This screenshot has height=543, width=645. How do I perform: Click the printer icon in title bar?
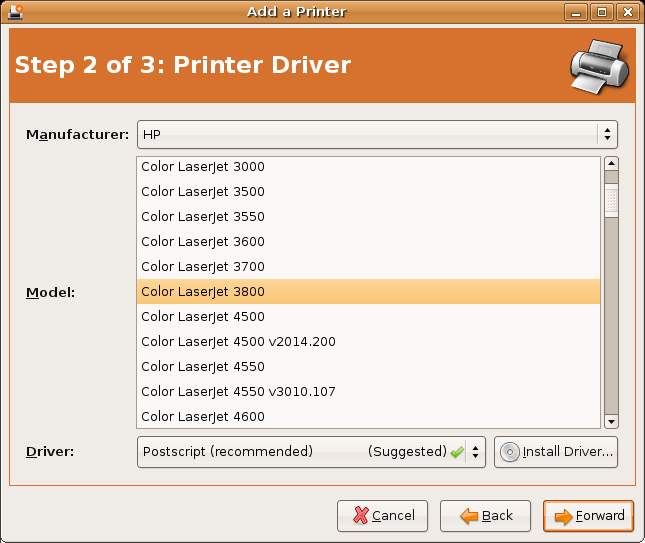tap(15, 12)
